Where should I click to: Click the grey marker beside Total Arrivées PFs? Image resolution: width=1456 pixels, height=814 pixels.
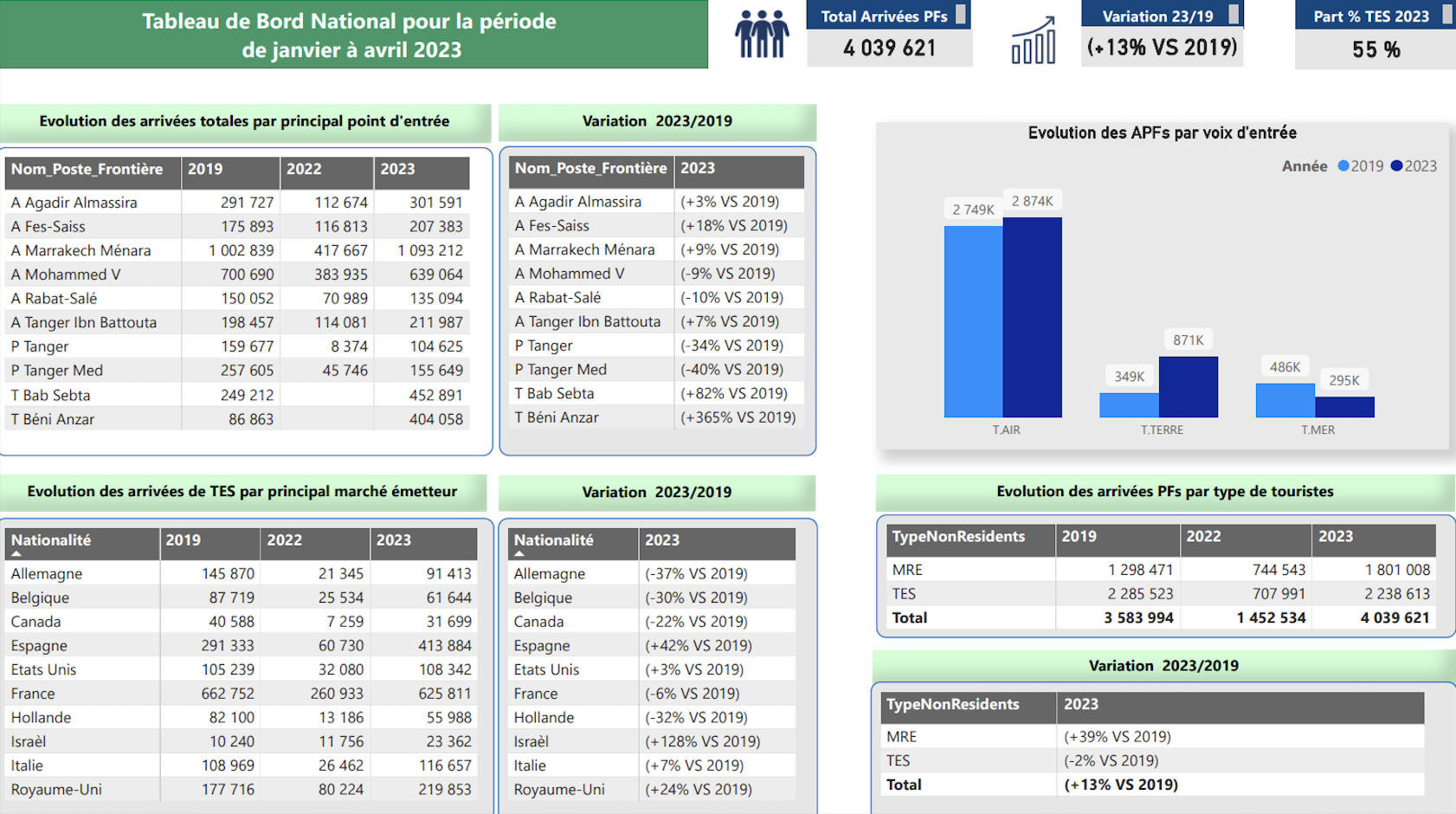pyautogui.click(x=961, y=15)
